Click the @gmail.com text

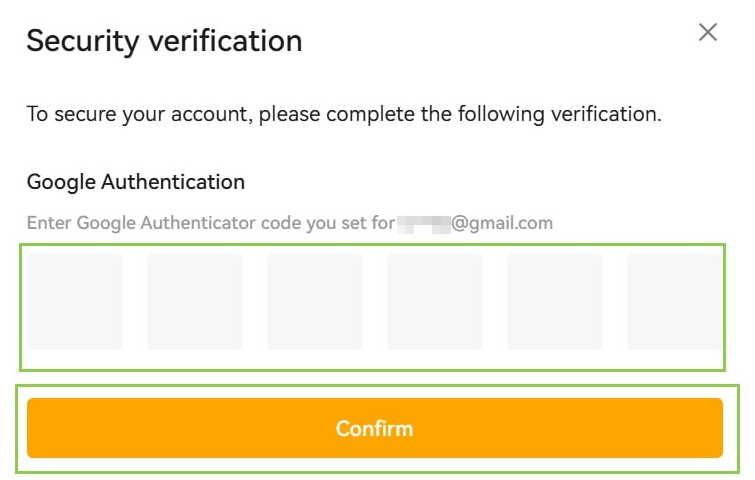pos(502,222)
